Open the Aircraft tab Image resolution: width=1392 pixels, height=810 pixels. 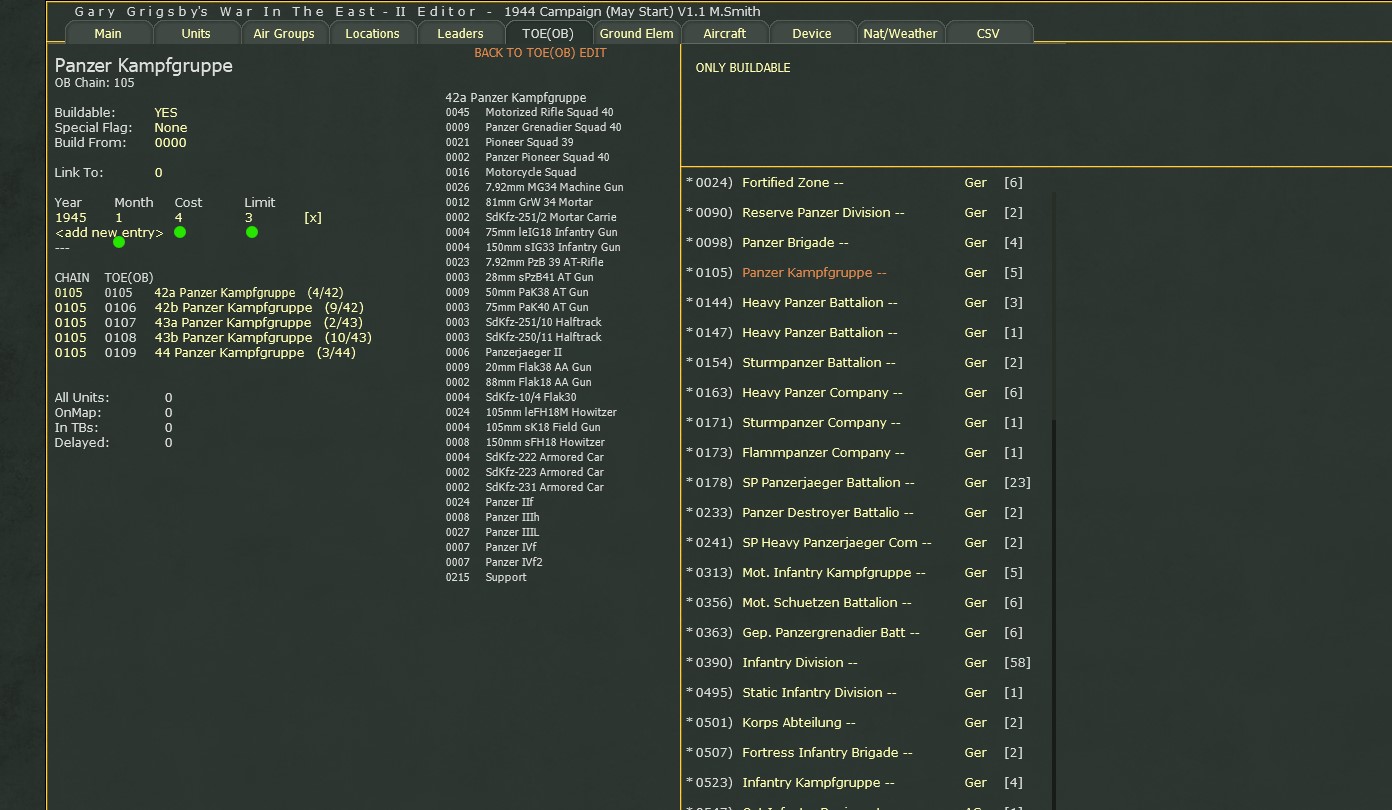click(x=724, y=32)
